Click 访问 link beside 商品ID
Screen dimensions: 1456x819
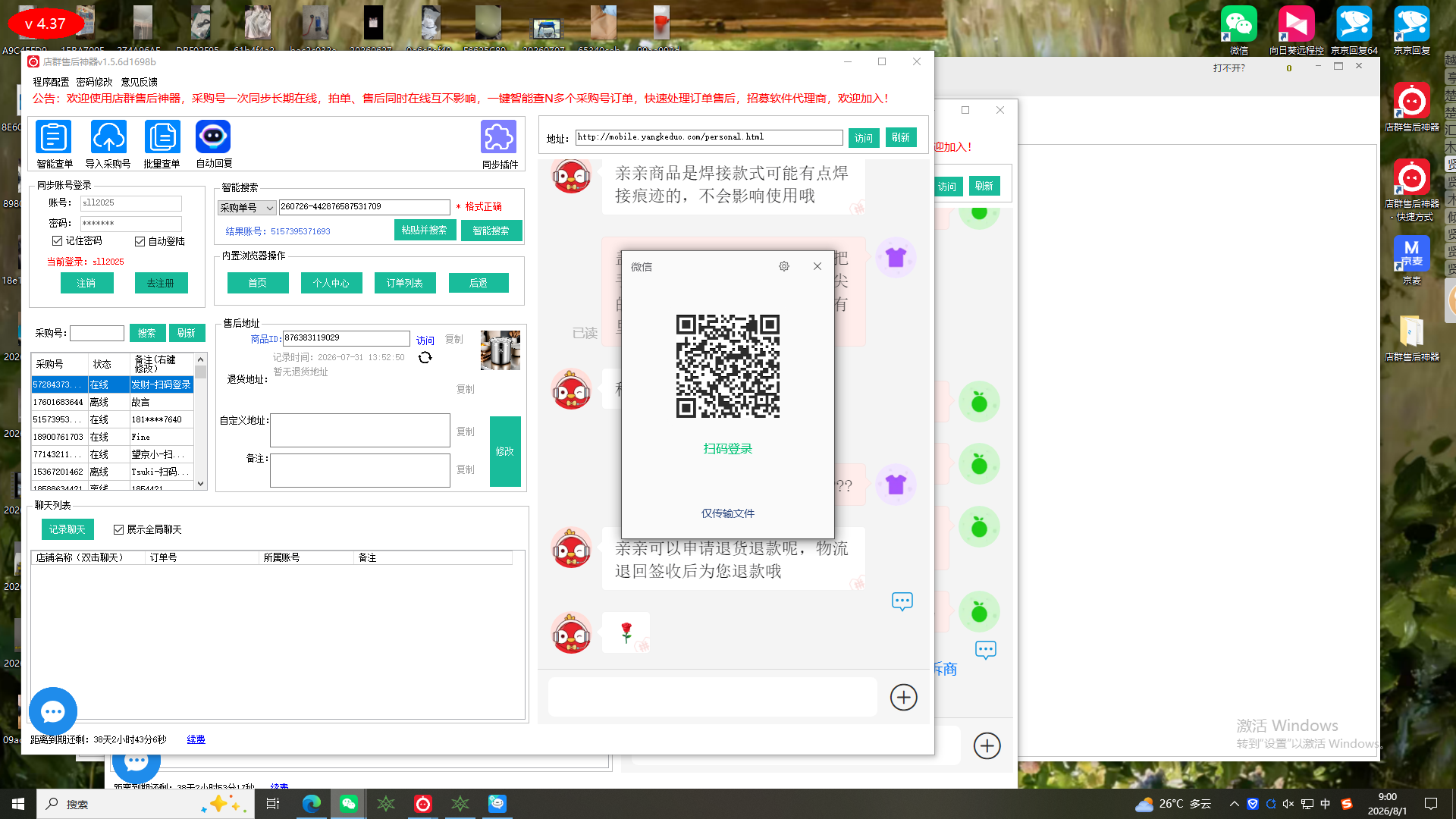[x=425, y=340]
